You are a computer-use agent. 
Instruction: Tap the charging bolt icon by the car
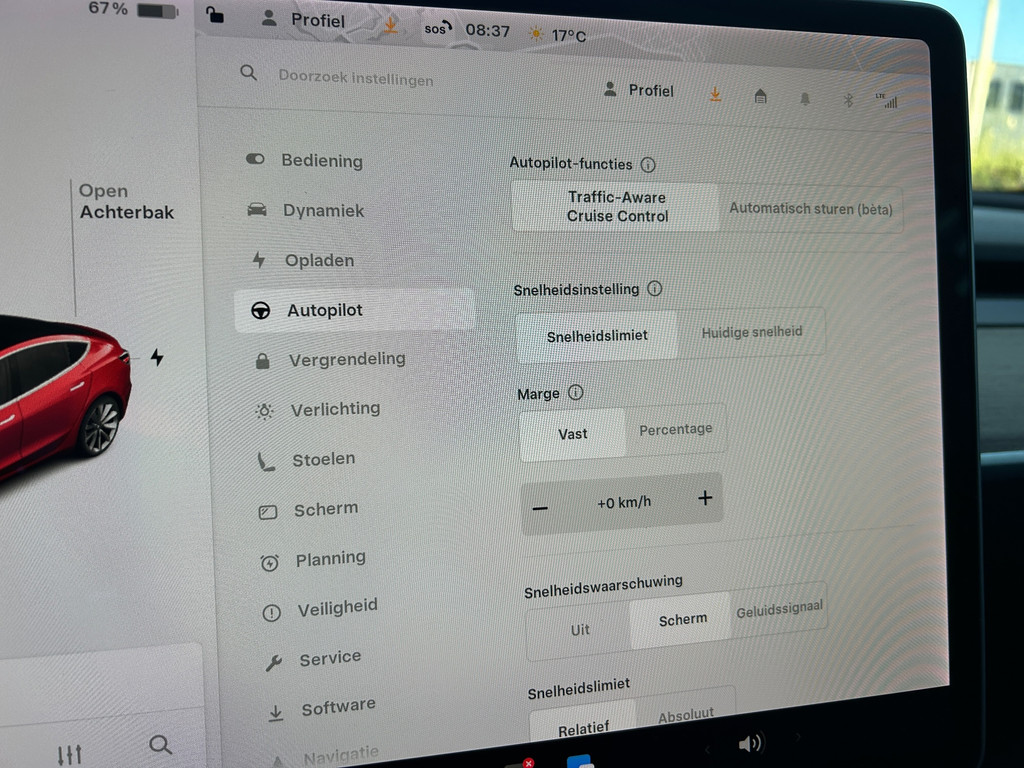pos(157,357)
